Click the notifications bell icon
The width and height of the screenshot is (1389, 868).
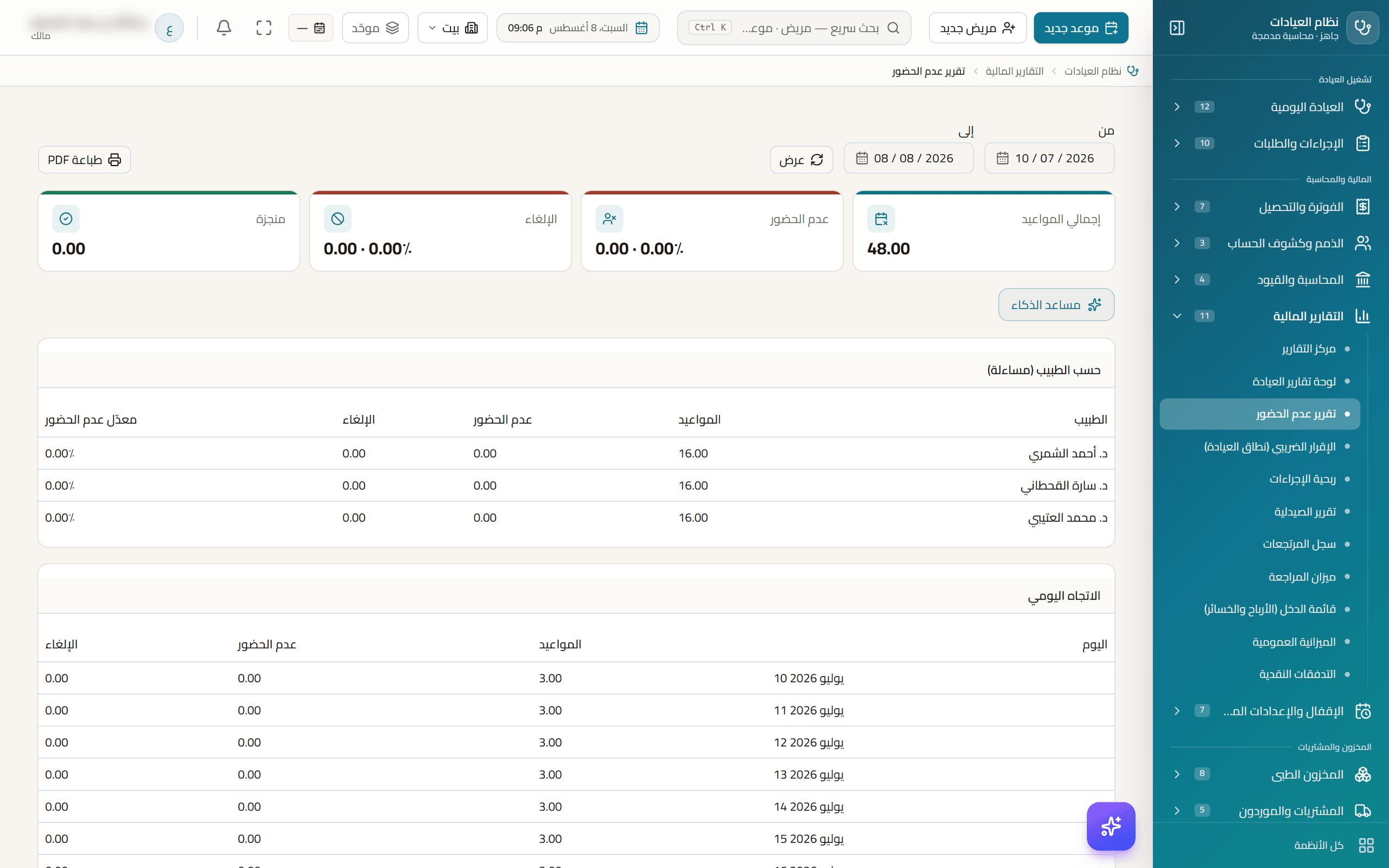(x=224, y=28)
